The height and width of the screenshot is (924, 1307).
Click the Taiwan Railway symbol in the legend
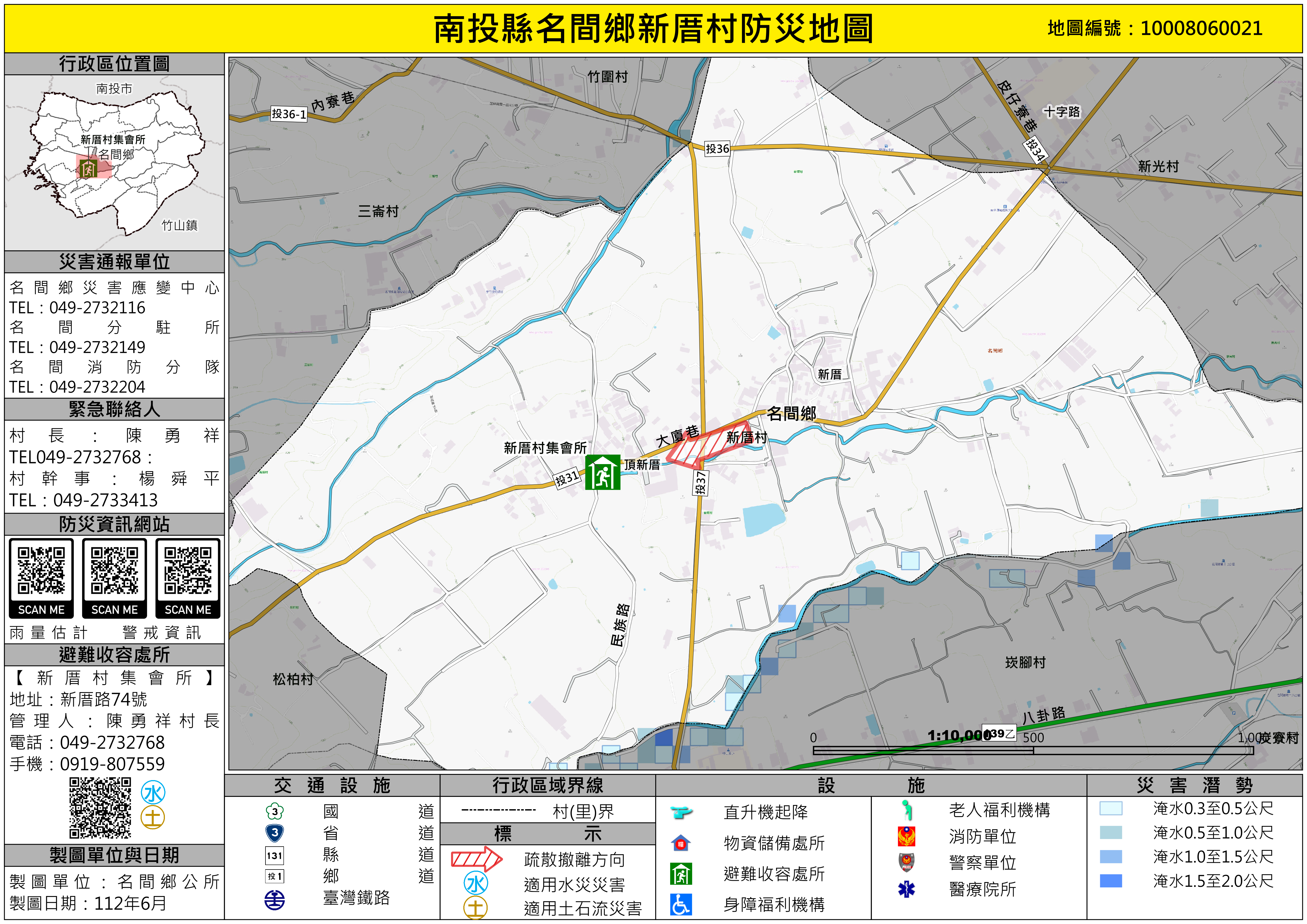point(275,900)
